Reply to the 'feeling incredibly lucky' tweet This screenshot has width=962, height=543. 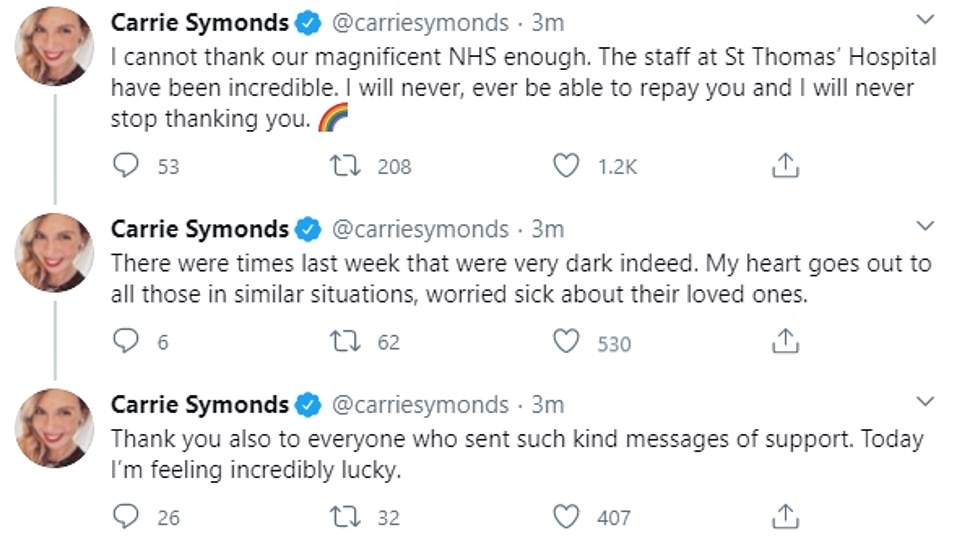pyautogui.click(x=125, y=517)
